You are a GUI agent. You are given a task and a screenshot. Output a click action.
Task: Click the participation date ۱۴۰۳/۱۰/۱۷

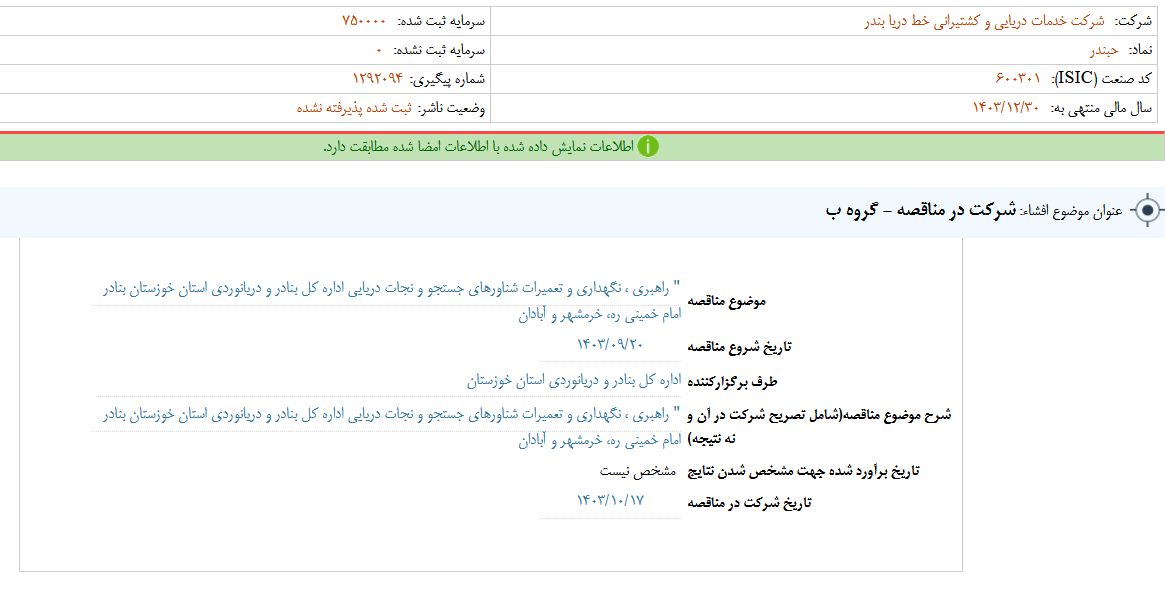609,502
